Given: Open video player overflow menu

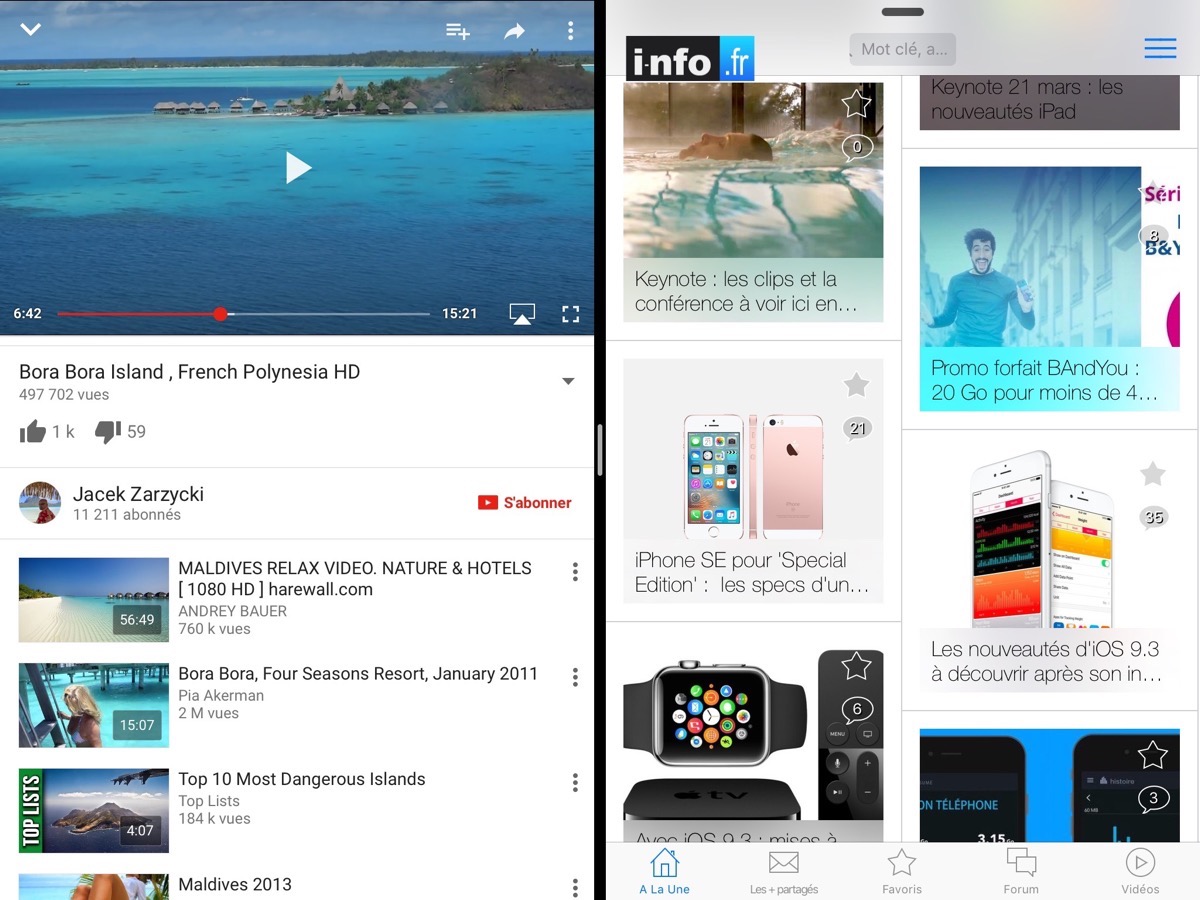Looking at the screenshot, I should click(570, 31).
